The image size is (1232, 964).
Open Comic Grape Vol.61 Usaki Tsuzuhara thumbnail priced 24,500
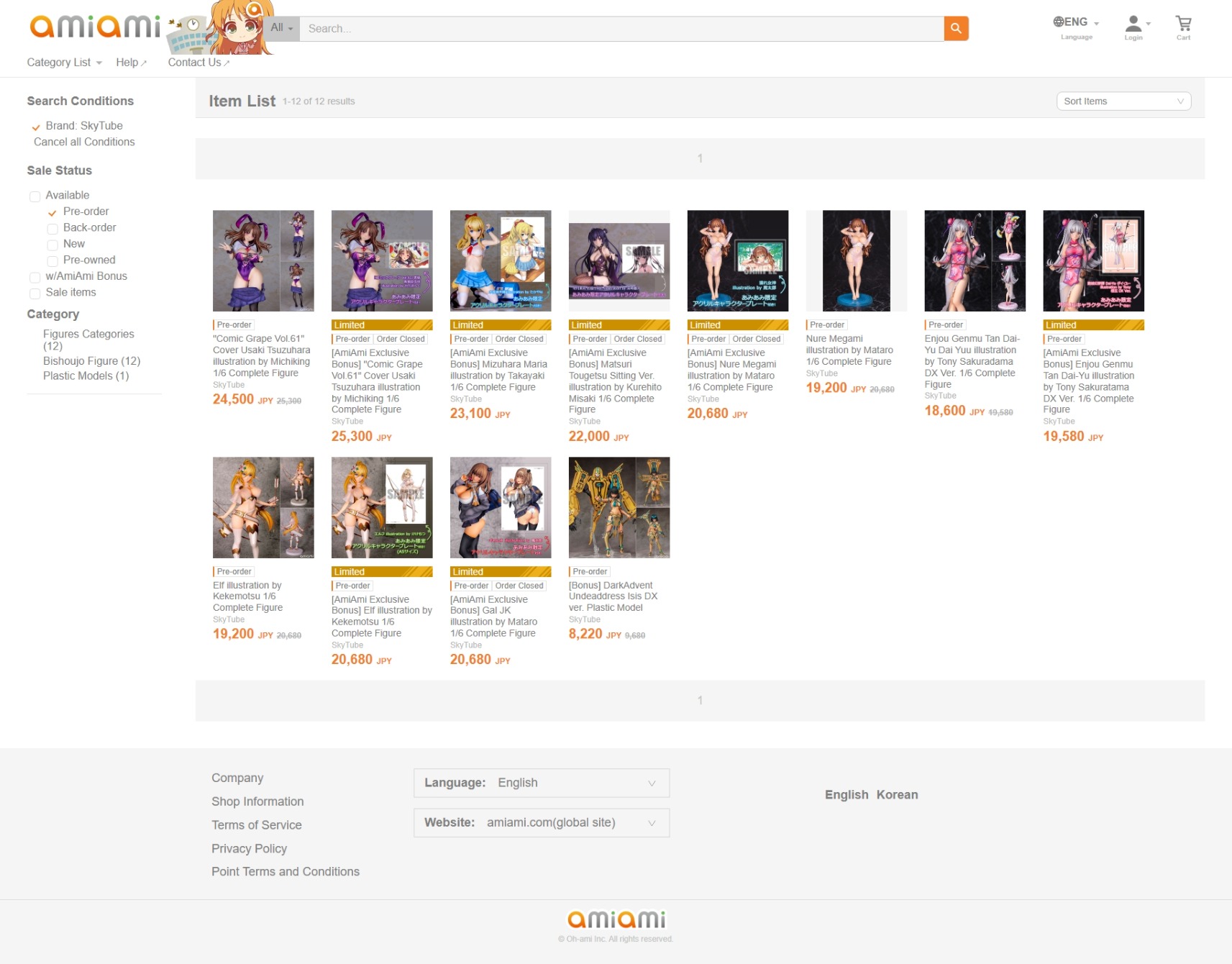[263, 260]
